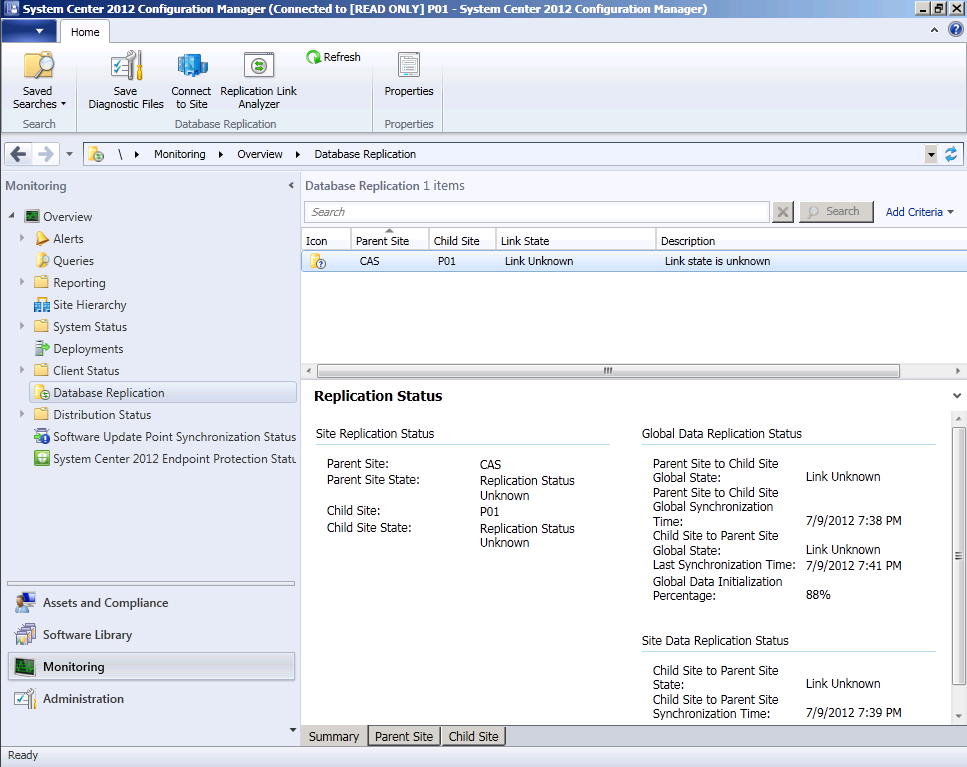This screenshot has height=767, width=967.
Task: Sort by Link State column header
Action: click(x=575, y=240)
